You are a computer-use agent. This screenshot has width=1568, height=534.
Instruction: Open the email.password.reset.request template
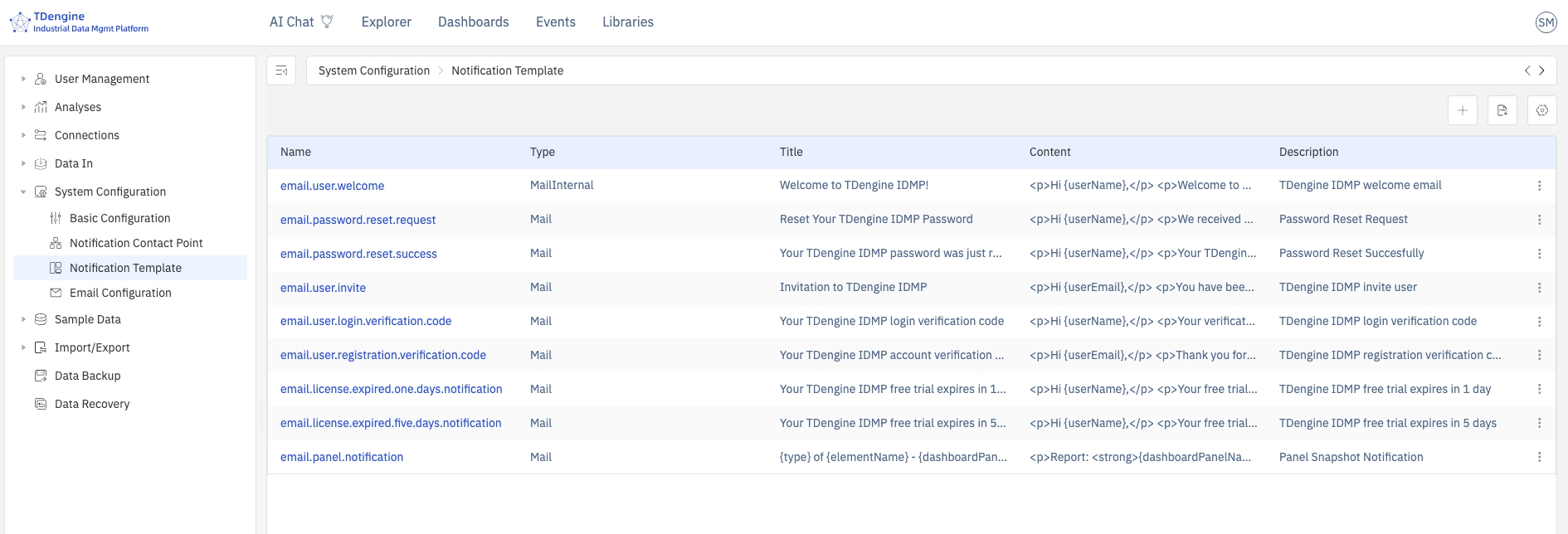pos(358,220)
